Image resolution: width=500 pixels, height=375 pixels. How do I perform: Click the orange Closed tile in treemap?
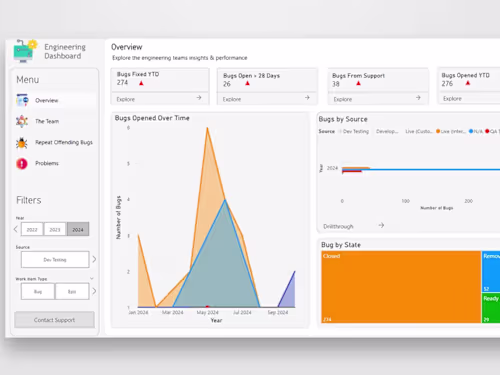[x=401, y=287]
